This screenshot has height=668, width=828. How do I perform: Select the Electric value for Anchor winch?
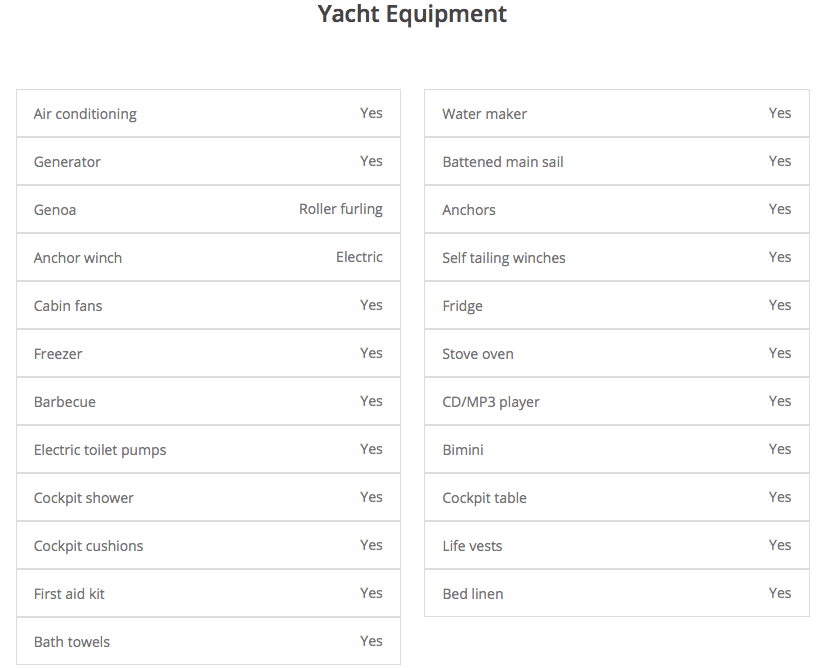[x=359, y=257]
